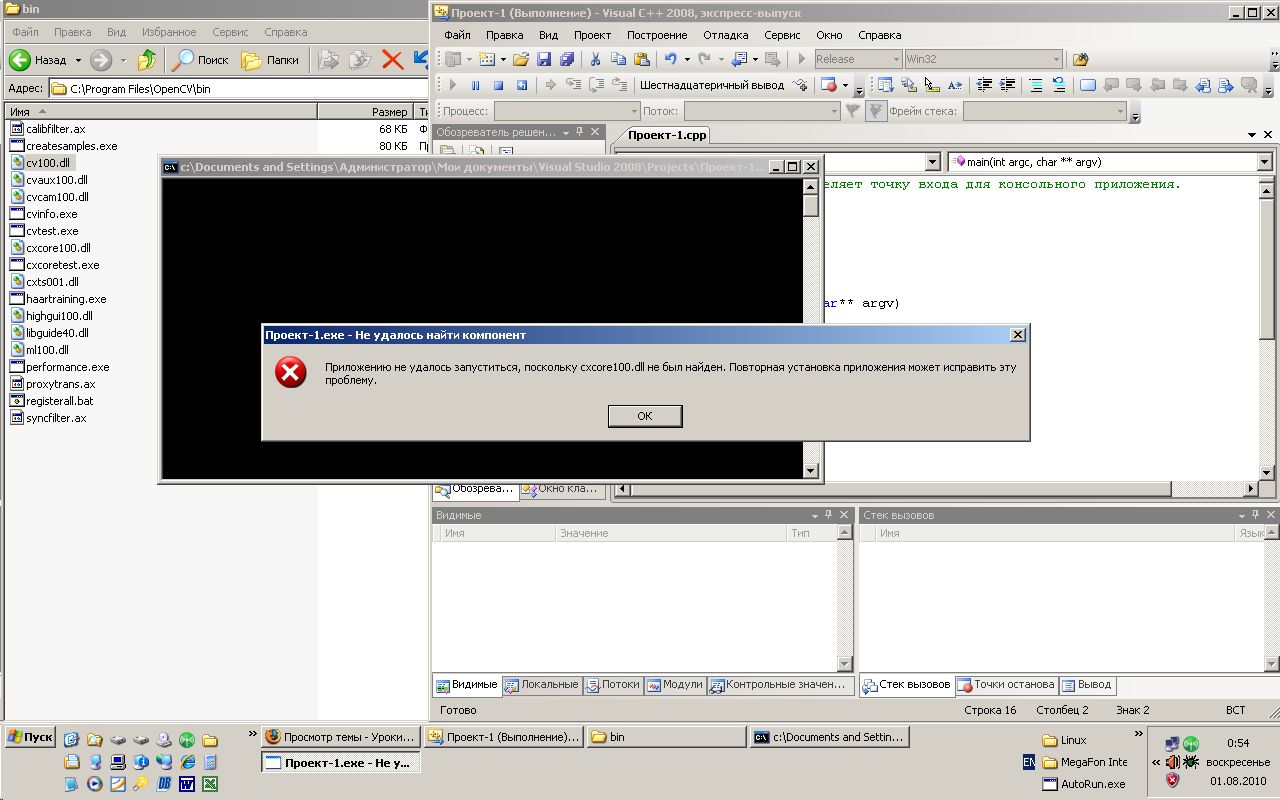The image size is (1280, 800).
Task: Switch to the Локальные tab
Action: click(541, 685)
